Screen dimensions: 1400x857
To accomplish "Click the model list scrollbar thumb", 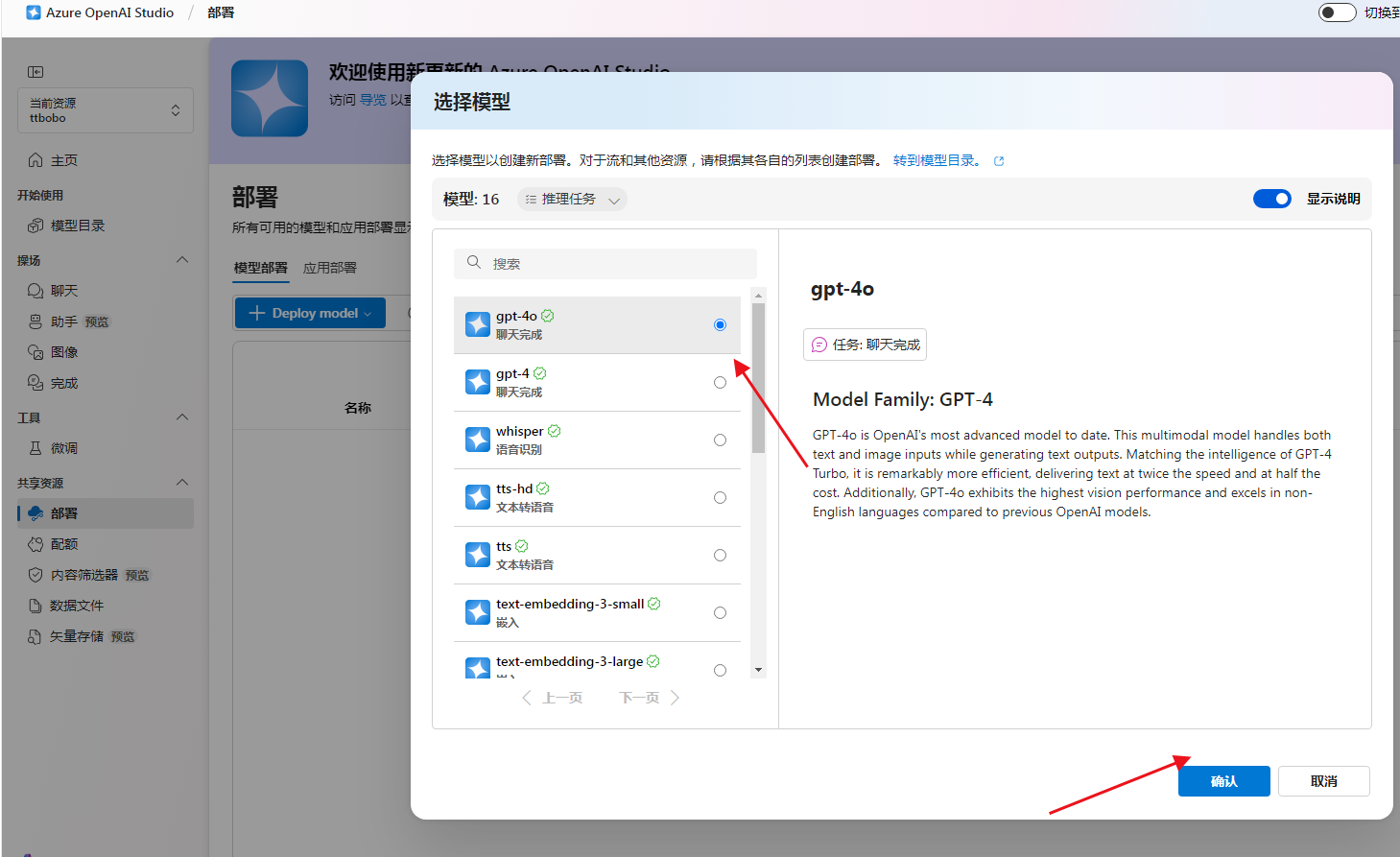I will coord(758,377).
